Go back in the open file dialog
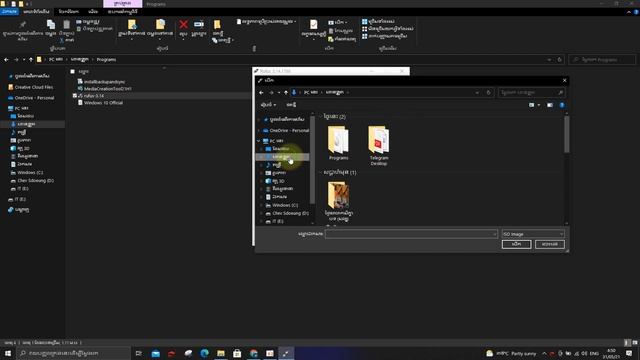 [261, 93]
